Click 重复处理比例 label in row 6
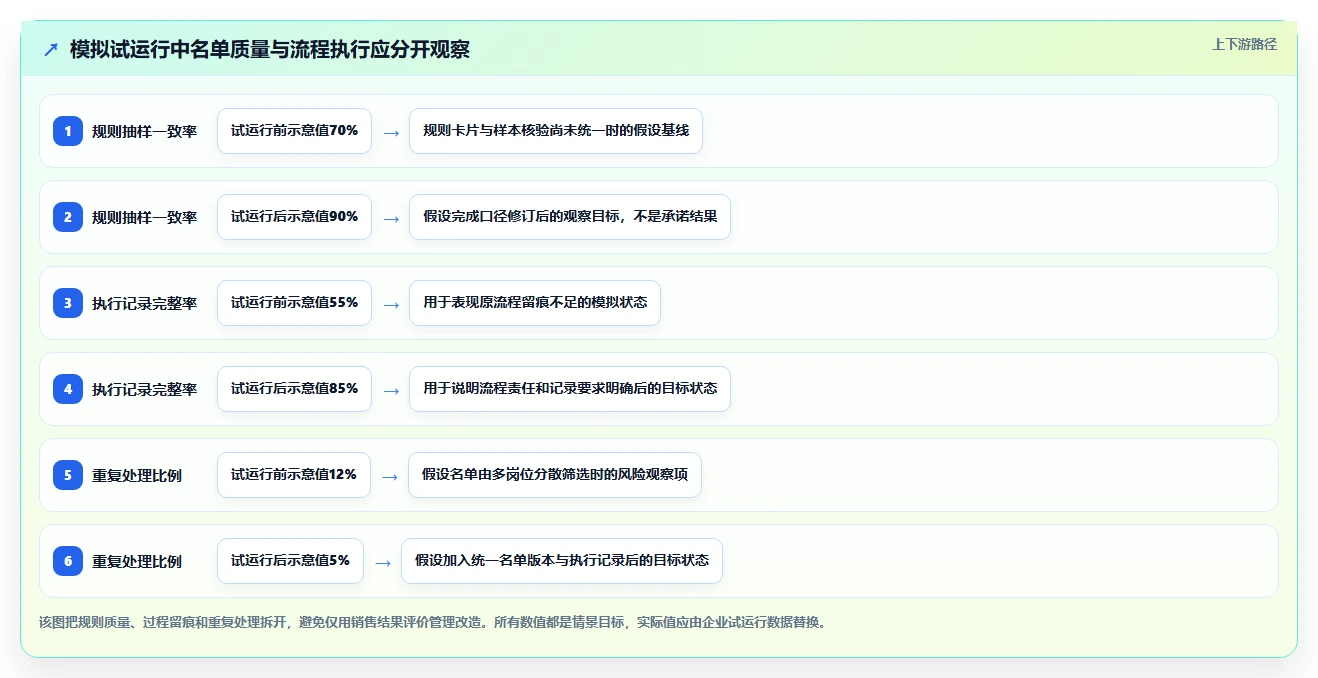Screen dimensions: 1318x678 click(x=137, y=561)
